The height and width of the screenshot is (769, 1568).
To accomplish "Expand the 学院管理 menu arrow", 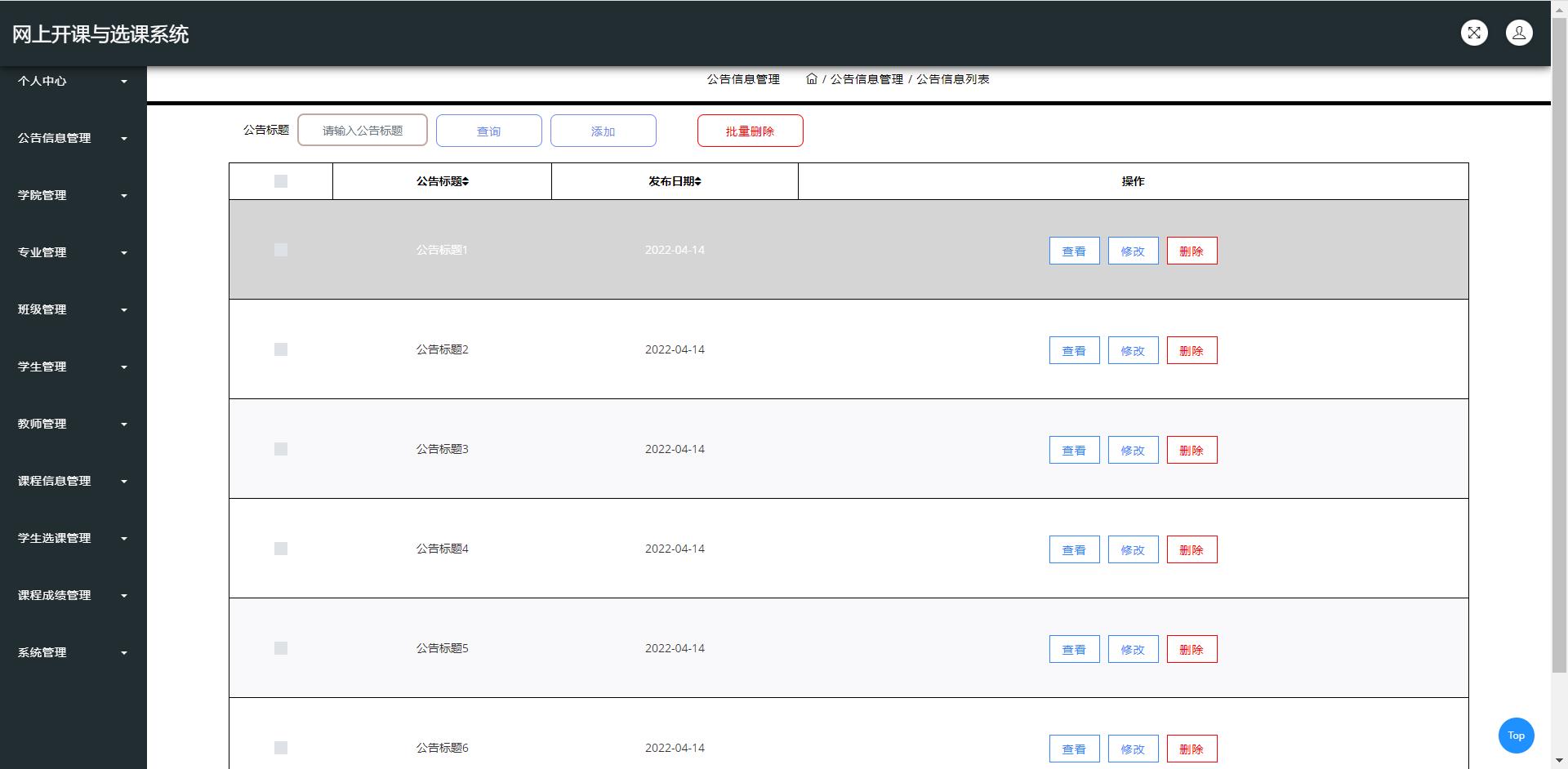I will click(124, 196).
